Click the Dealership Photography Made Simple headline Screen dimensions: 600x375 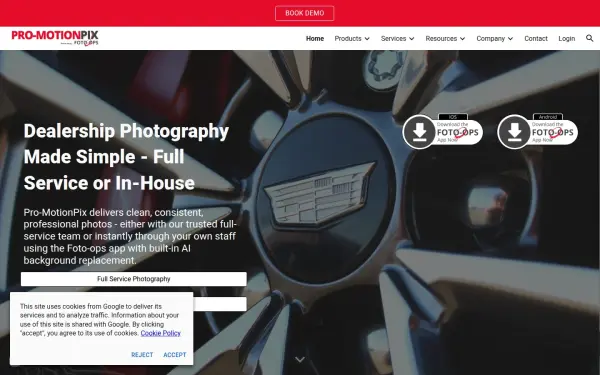click(126, 157)
